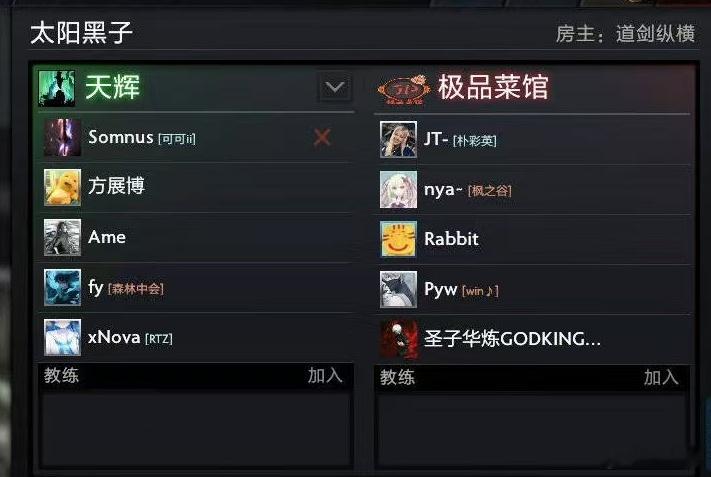
Task: Click Somnus player avatar
Action: tap(63, 137)
